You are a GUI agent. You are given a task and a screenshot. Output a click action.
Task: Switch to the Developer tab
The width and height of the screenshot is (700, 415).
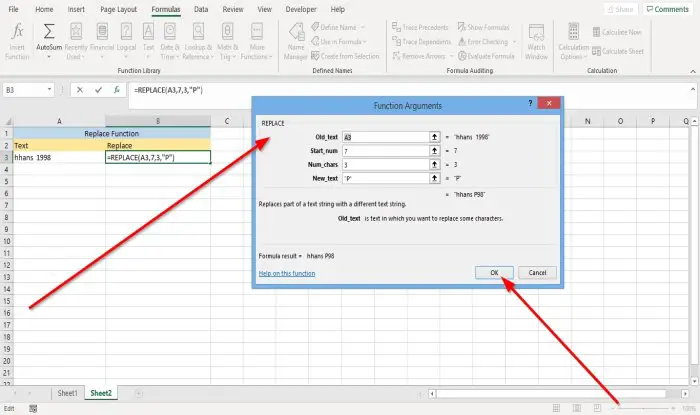(x=301, y=9)
